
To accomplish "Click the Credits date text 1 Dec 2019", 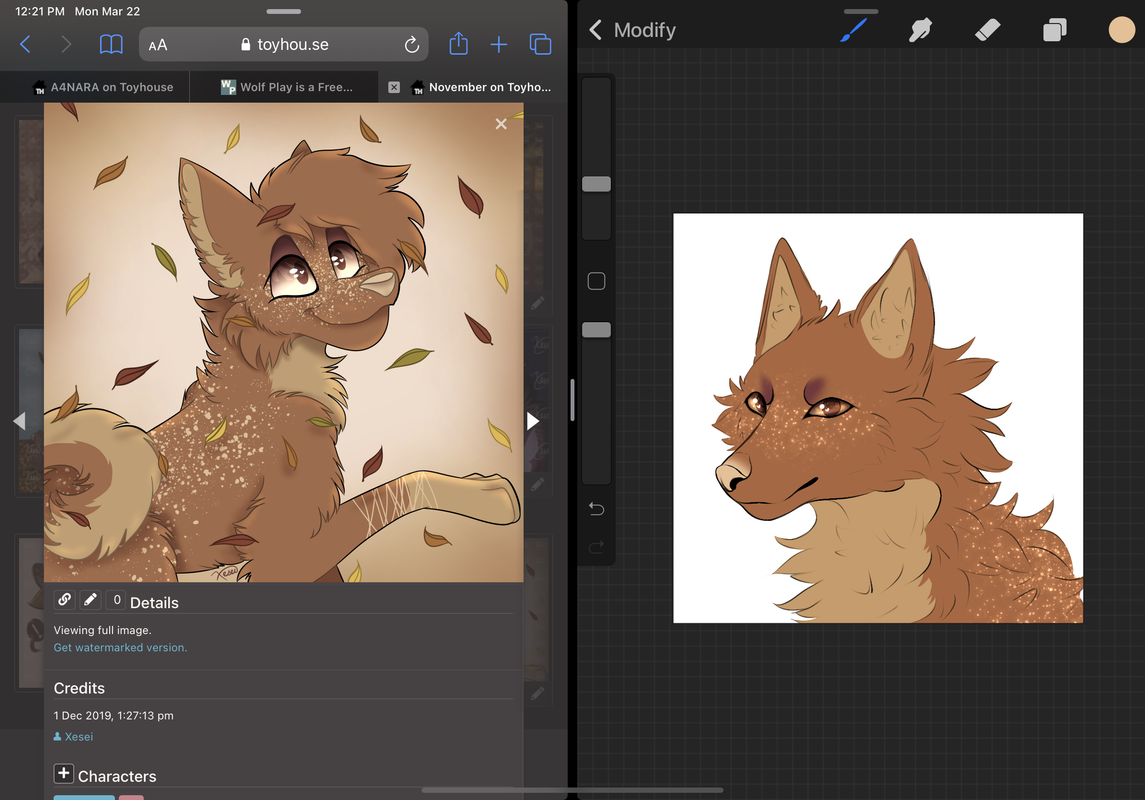I will point(113,715).
